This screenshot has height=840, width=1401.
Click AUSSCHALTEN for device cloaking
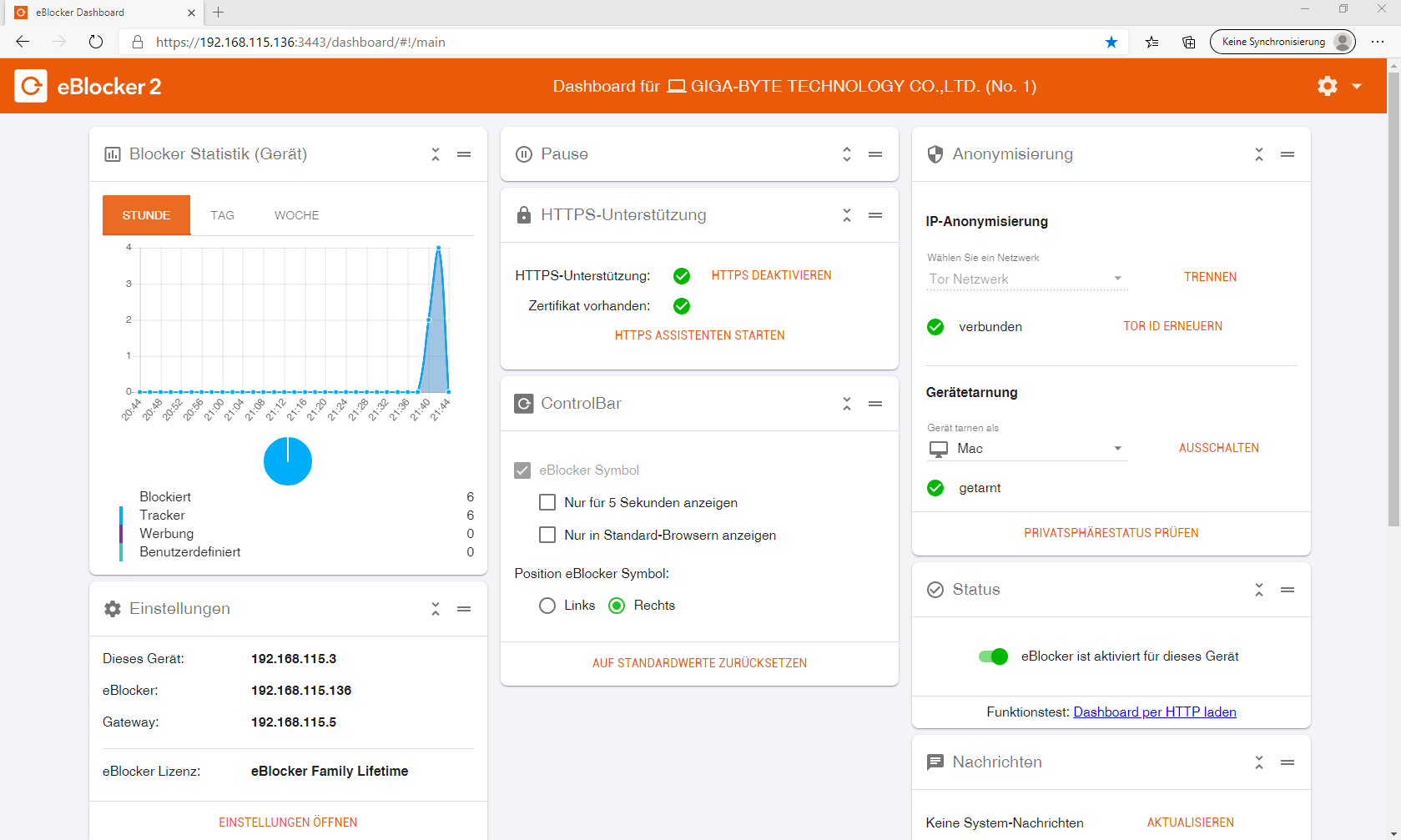[x=1219, y=448]
